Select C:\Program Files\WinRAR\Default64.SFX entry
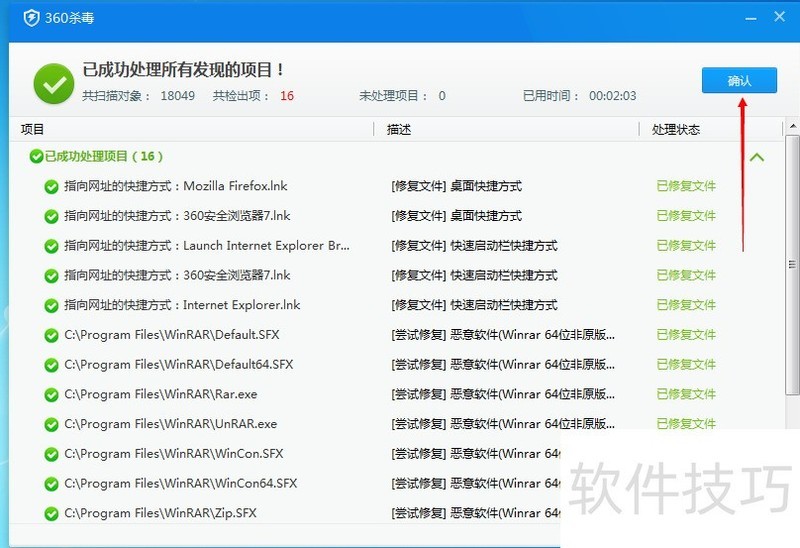Image resolution: width=800 pixels, height=548 pixels. click(x=179, y=364)
